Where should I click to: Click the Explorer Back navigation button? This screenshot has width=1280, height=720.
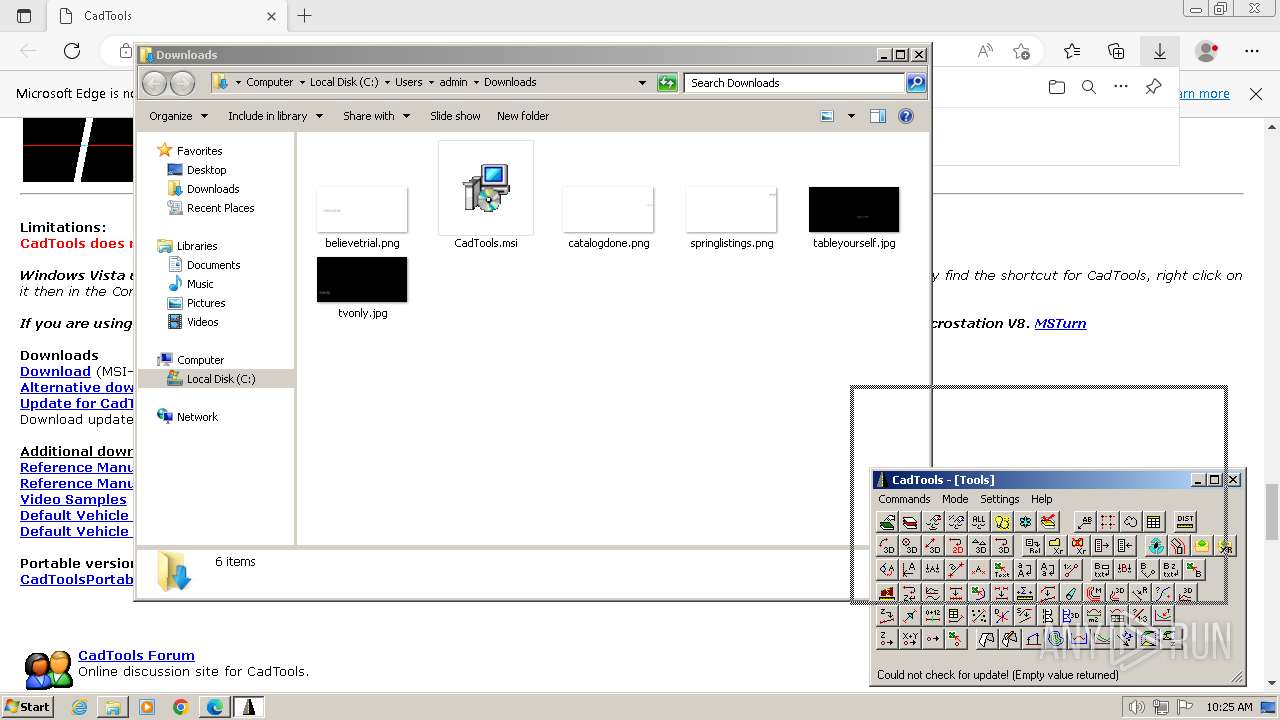tap(155, 83)
